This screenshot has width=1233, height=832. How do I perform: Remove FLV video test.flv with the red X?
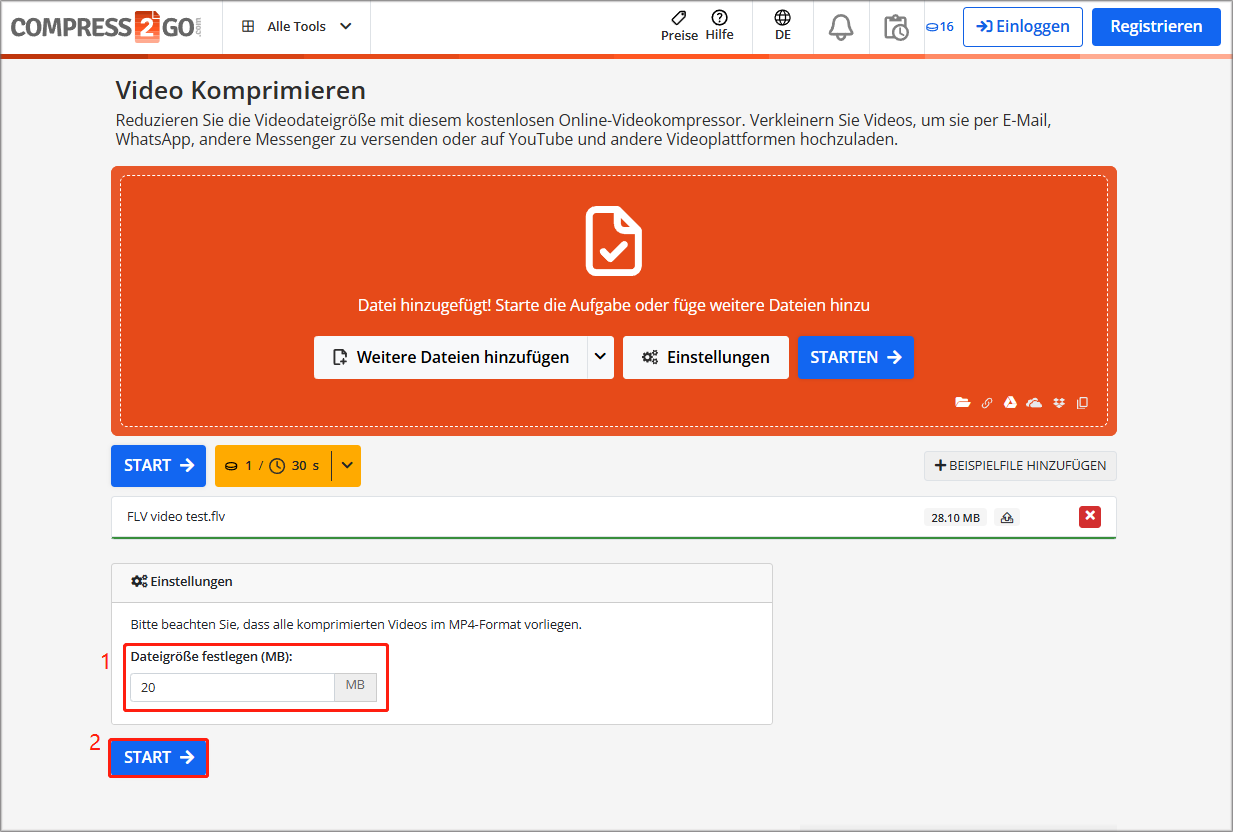1089,516
